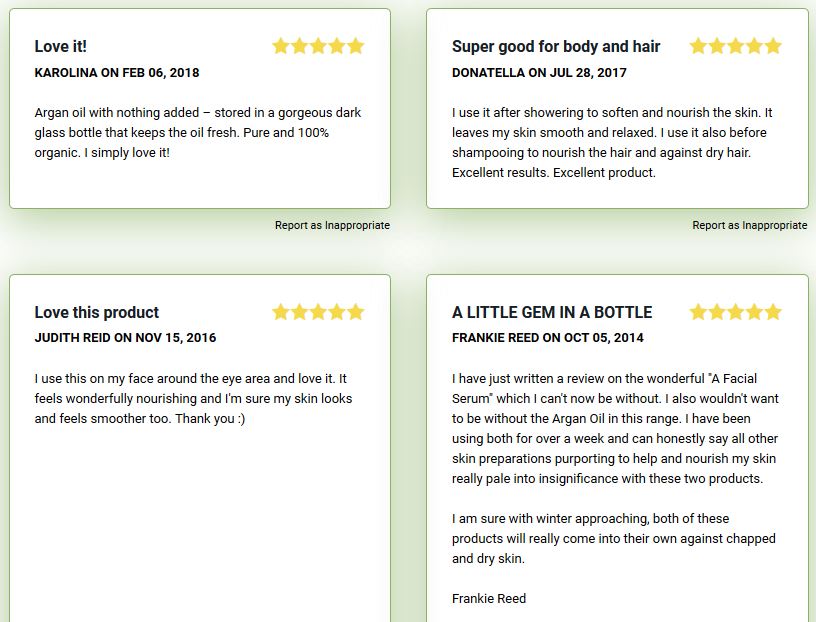This screenshot has width=816, height=622.
Task: Click first star in Frankie Reed's review
Action: [698, 312]
